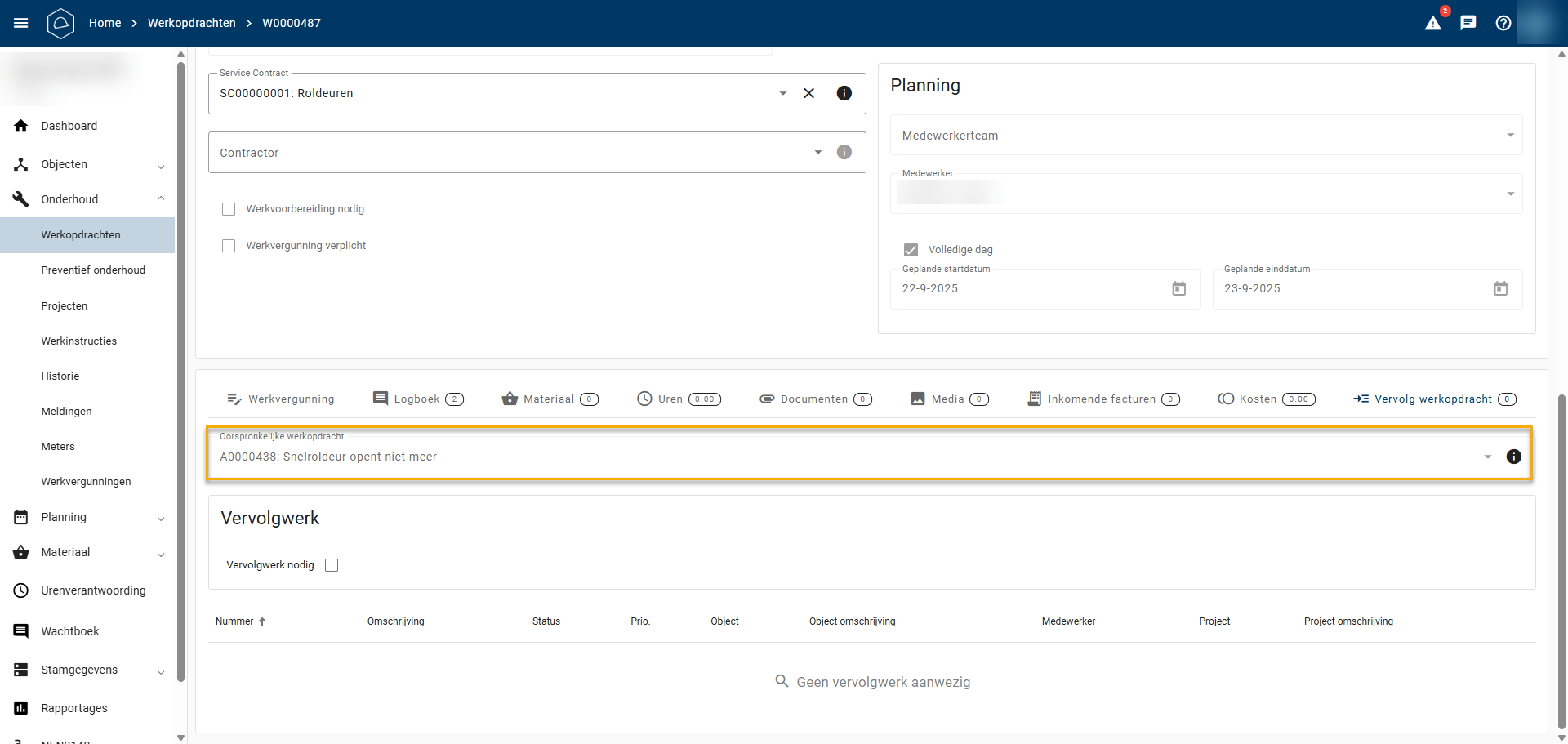Screen dimensions: 1568x744
Task: Open the Inkomende facturen tab
Action: click(x=1102, y=399)
